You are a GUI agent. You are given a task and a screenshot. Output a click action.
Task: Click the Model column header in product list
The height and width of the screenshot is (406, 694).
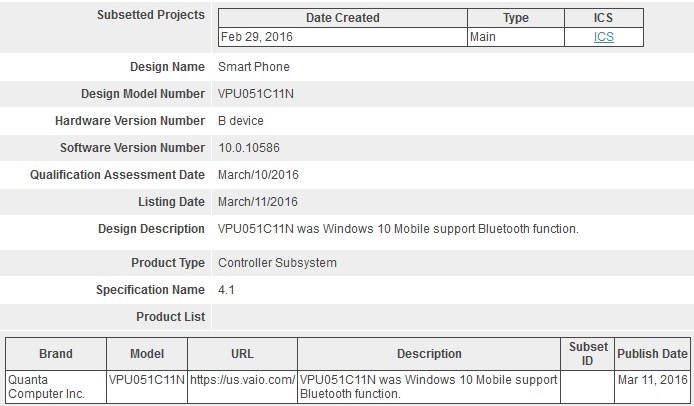[x=147, y=354]
